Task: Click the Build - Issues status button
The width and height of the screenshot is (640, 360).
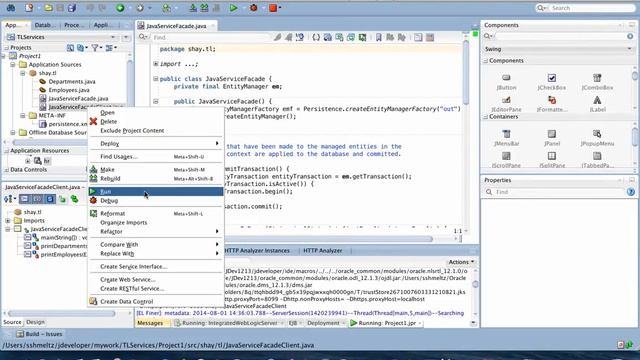Action: click(39, 334)
